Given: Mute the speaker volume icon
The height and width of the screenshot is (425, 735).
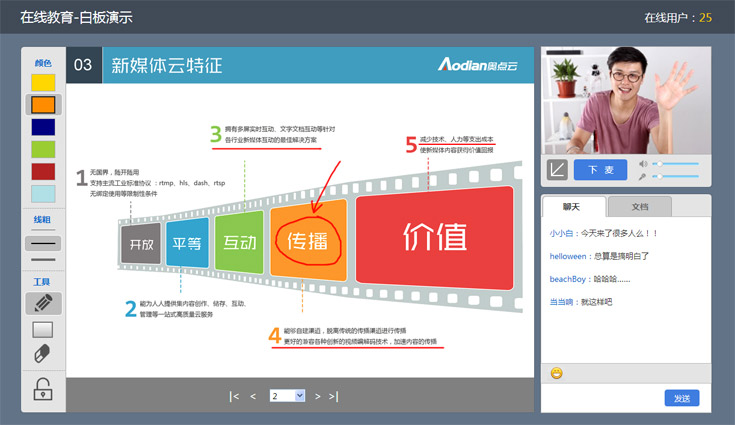Looking at the screenshot, I should [643, 164].
